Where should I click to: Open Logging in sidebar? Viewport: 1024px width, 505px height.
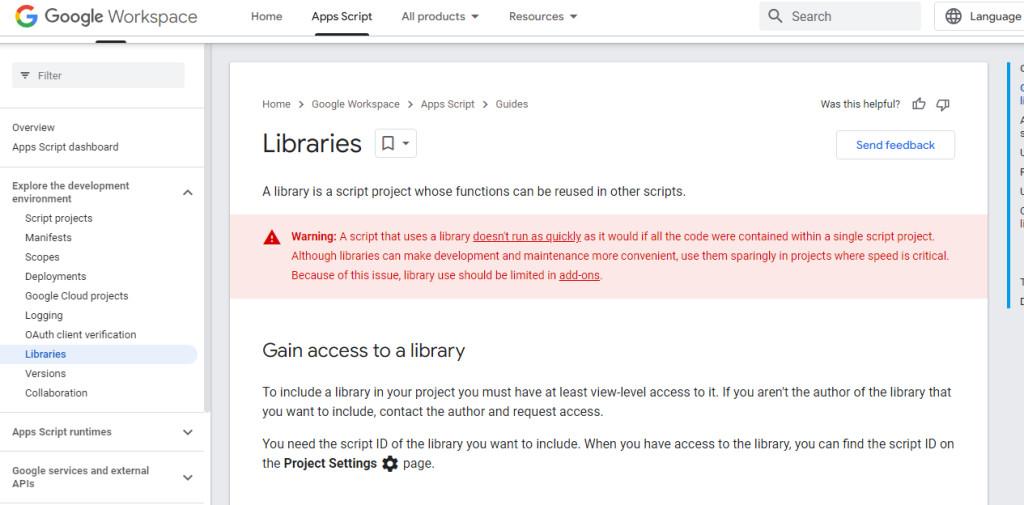[x=44, y=316]
